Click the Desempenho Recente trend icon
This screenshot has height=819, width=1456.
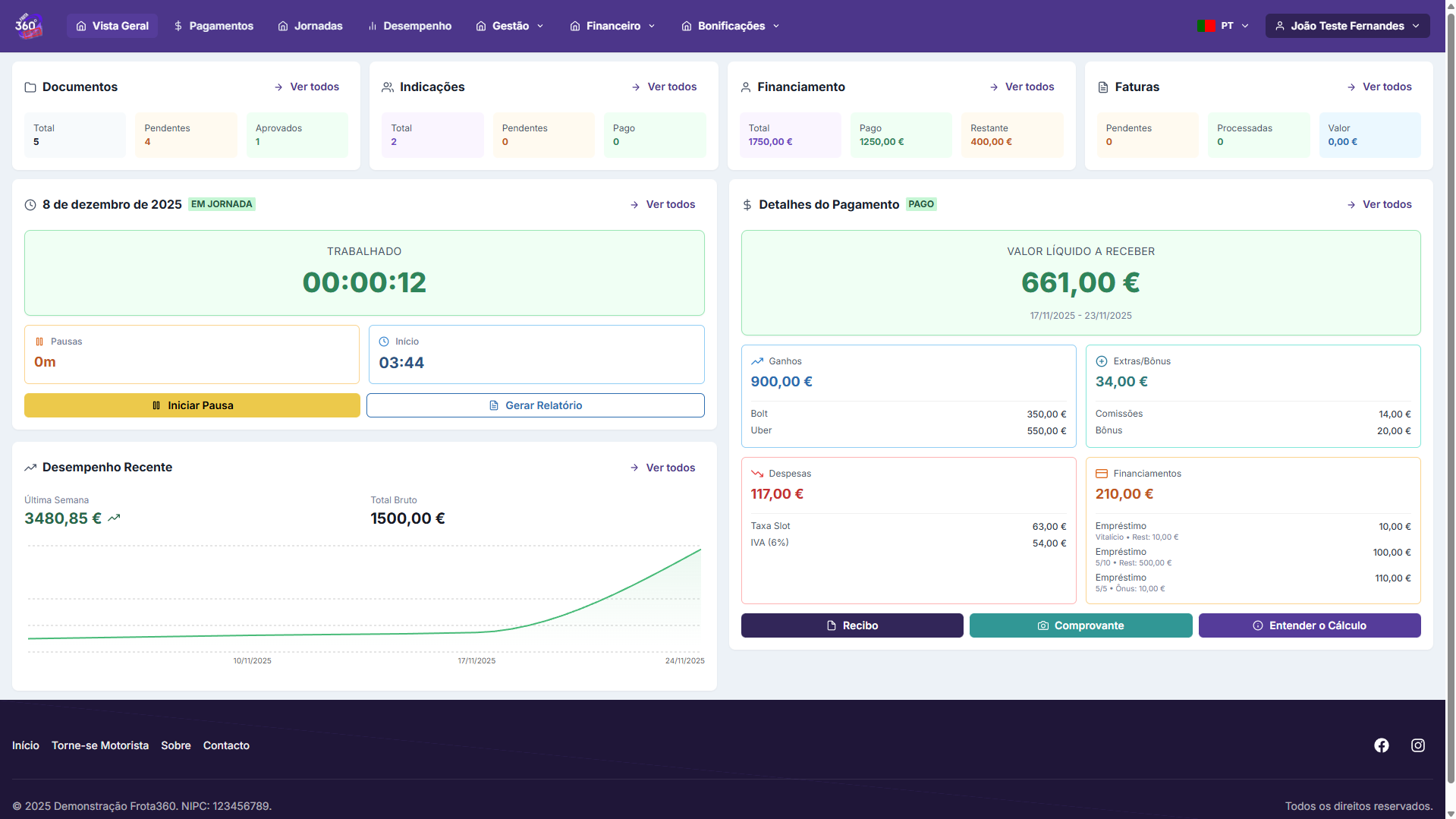30,468
